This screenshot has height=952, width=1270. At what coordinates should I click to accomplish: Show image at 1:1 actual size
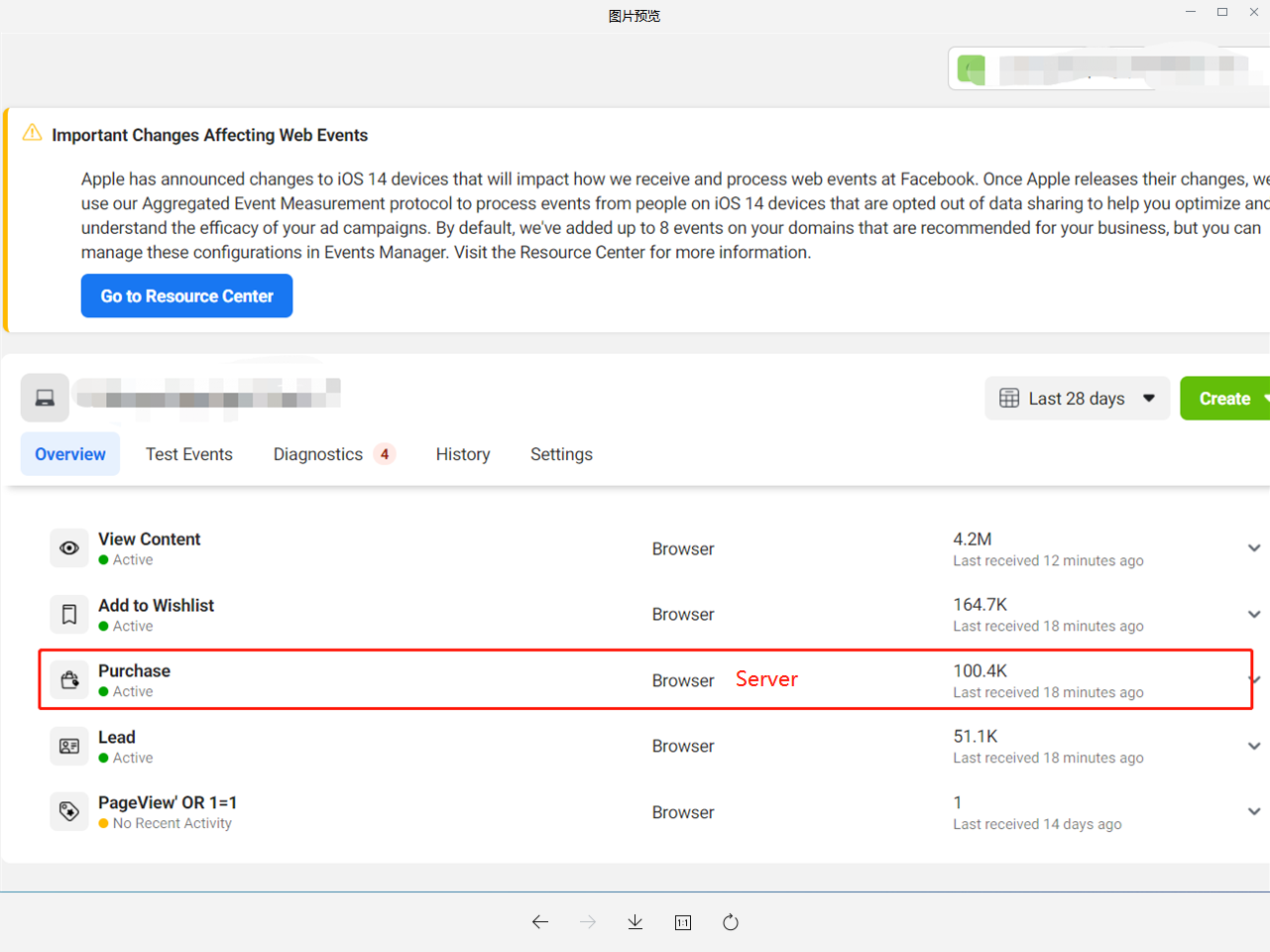pos(683,922)
